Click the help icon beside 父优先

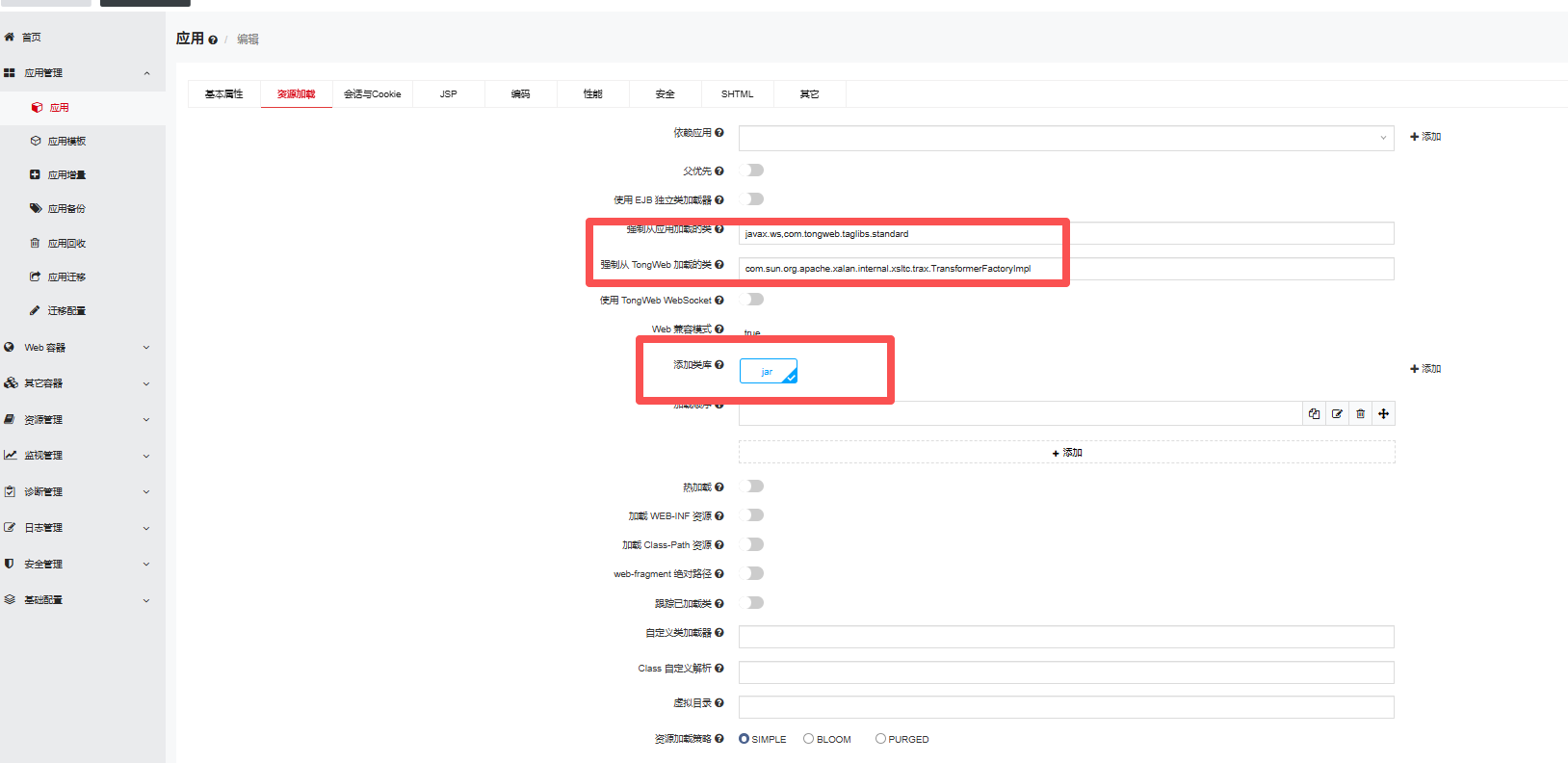[x=719, y=171]
